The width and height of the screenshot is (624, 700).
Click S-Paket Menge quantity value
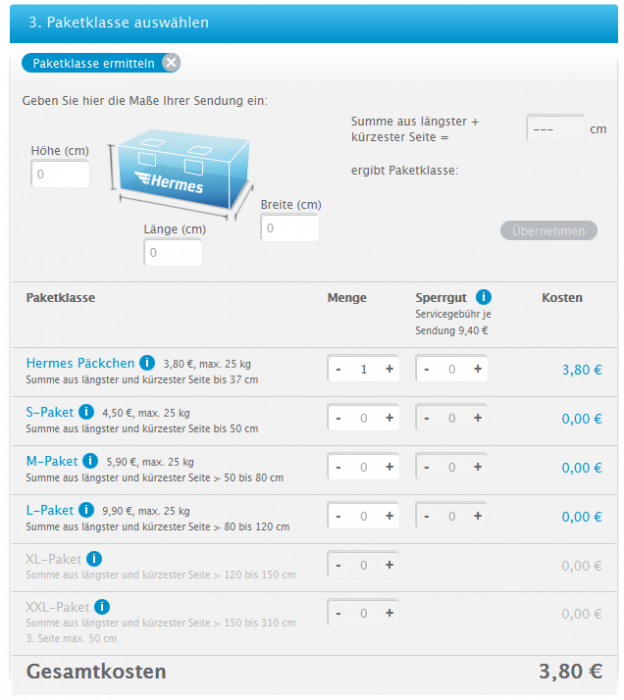pos(364,418)
